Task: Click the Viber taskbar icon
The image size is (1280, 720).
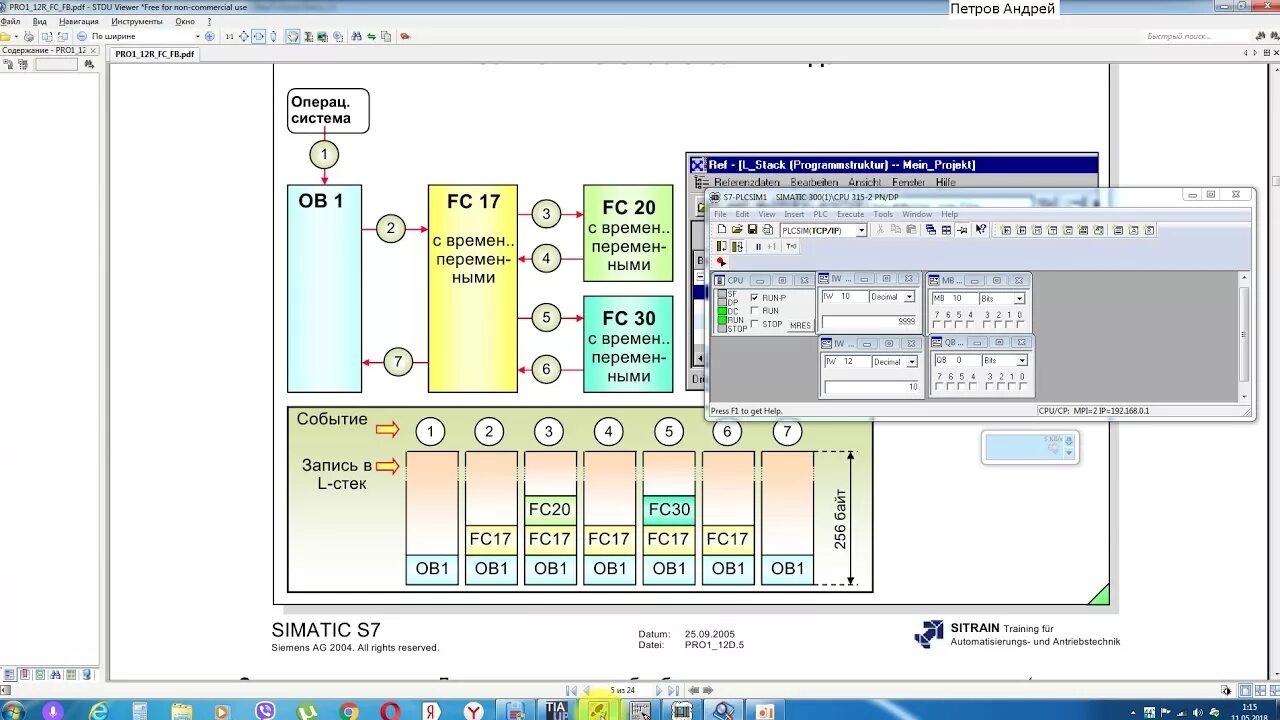Action: tap(265, 711)
